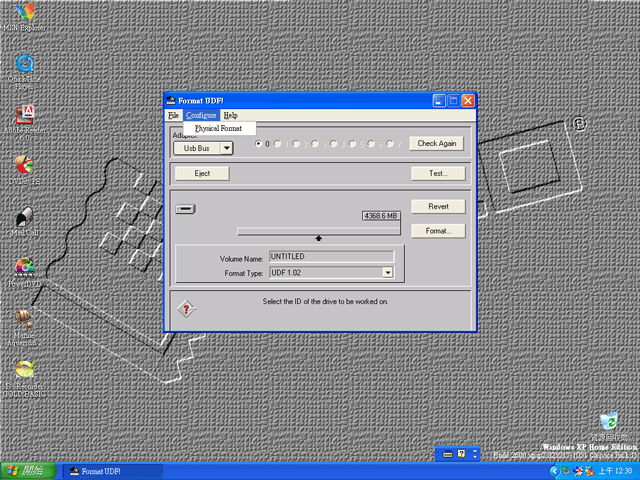This screenshot has height=480, width=640.
Task: Select drive ID 1 radio button
Action: [278, 144]
